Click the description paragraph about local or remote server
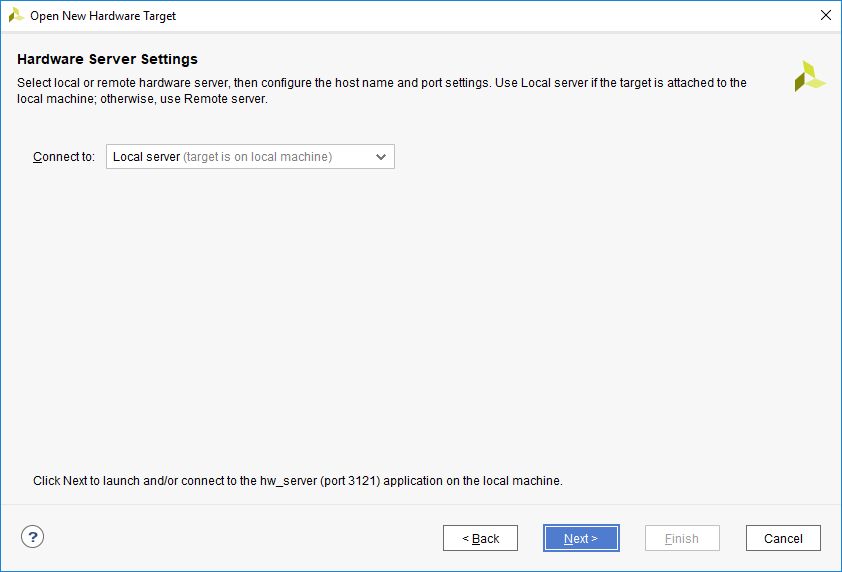Image resolution: width=842 pixels, height=572 pixels. click(382, 91)
